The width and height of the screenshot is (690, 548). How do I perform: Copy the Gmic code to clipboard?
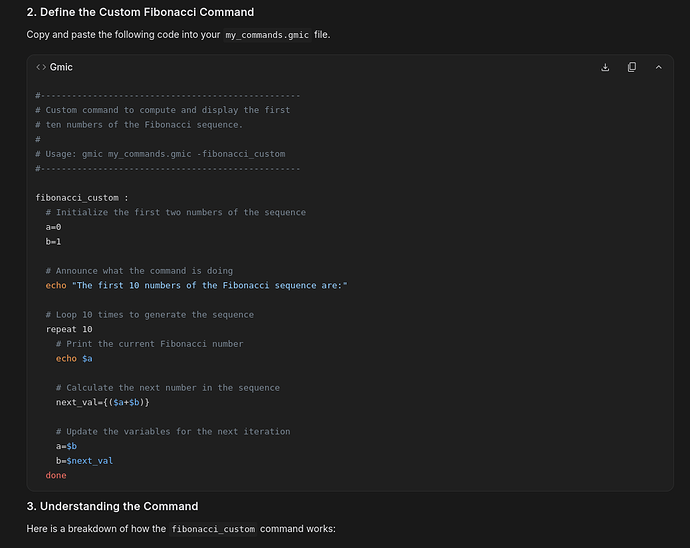(632, 67)
